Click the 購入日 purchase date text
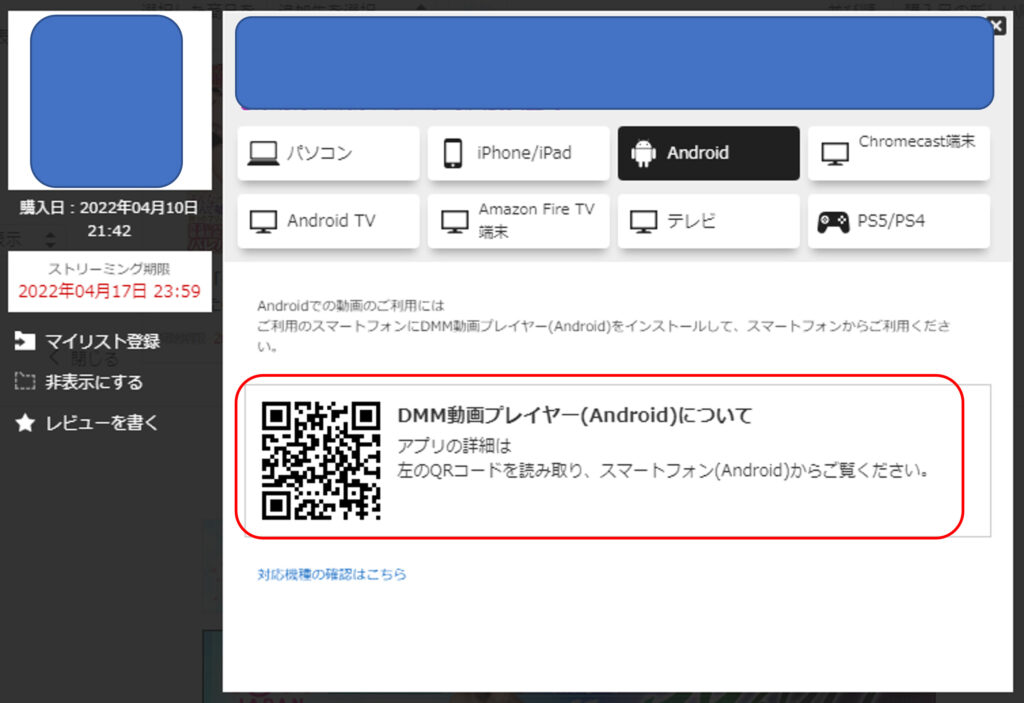Viewport: 1024px width, 703px height. tap(109, 208)
